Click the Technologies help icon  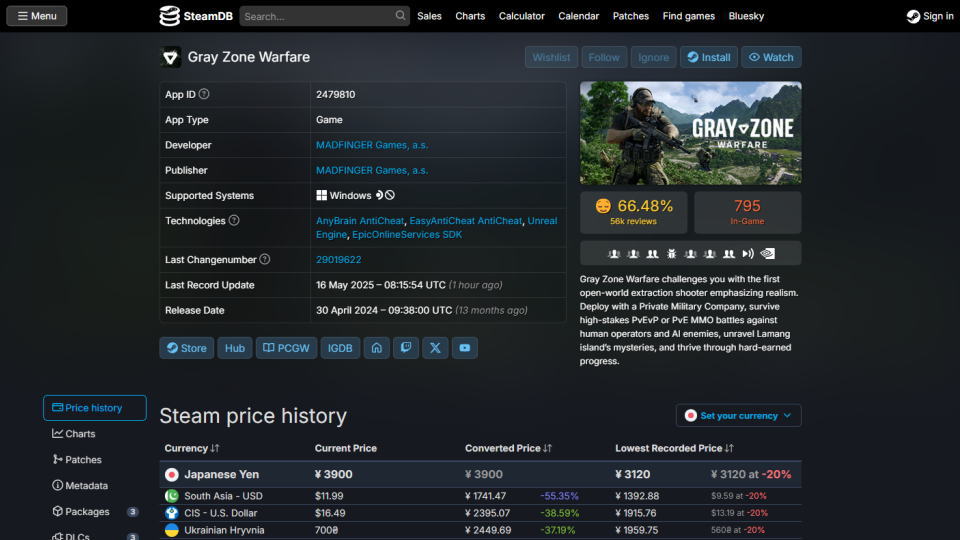(x=234, y=220)
